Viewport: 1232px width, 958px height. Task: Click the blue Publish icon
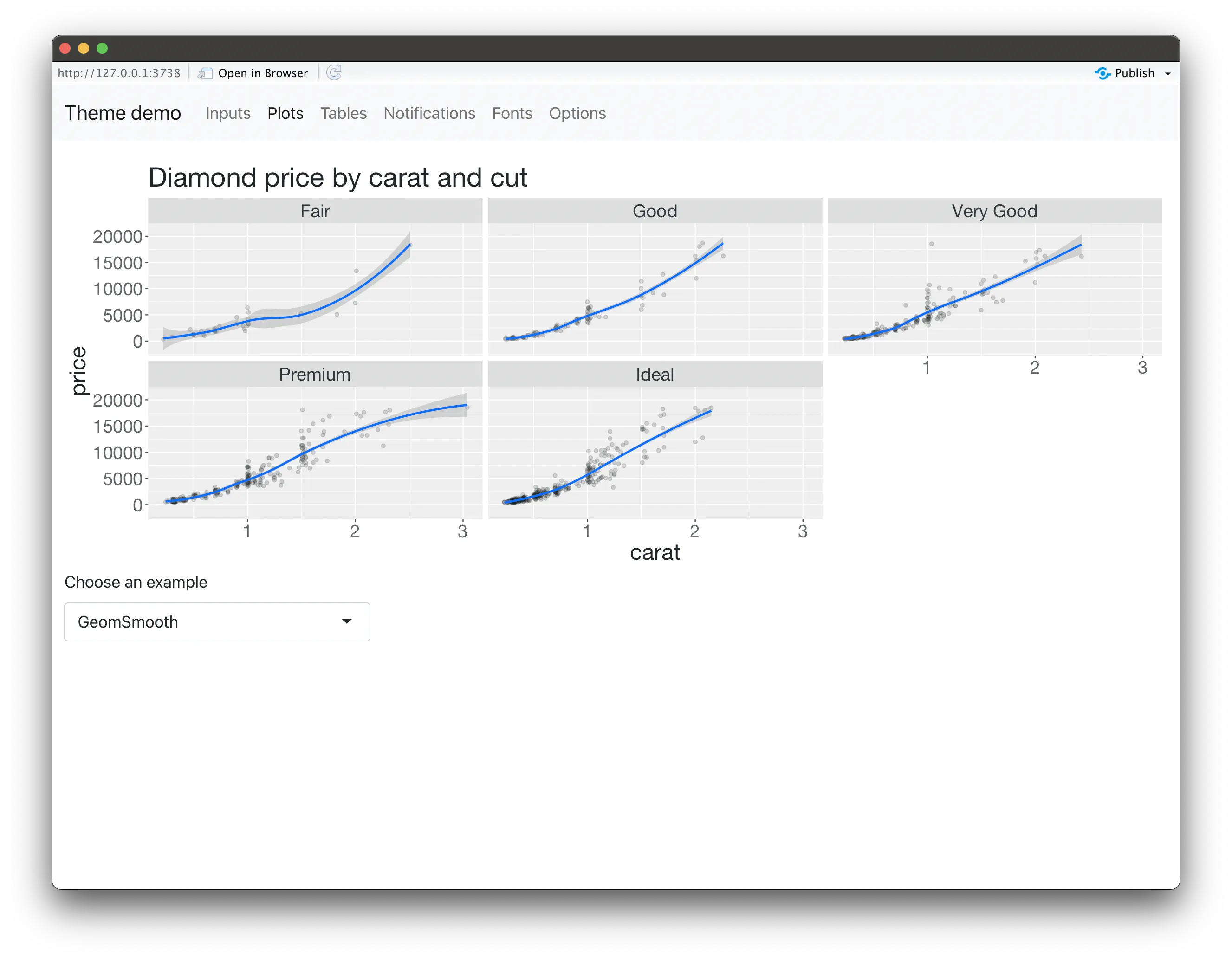pyautogui.click(x=1102, y=73)
